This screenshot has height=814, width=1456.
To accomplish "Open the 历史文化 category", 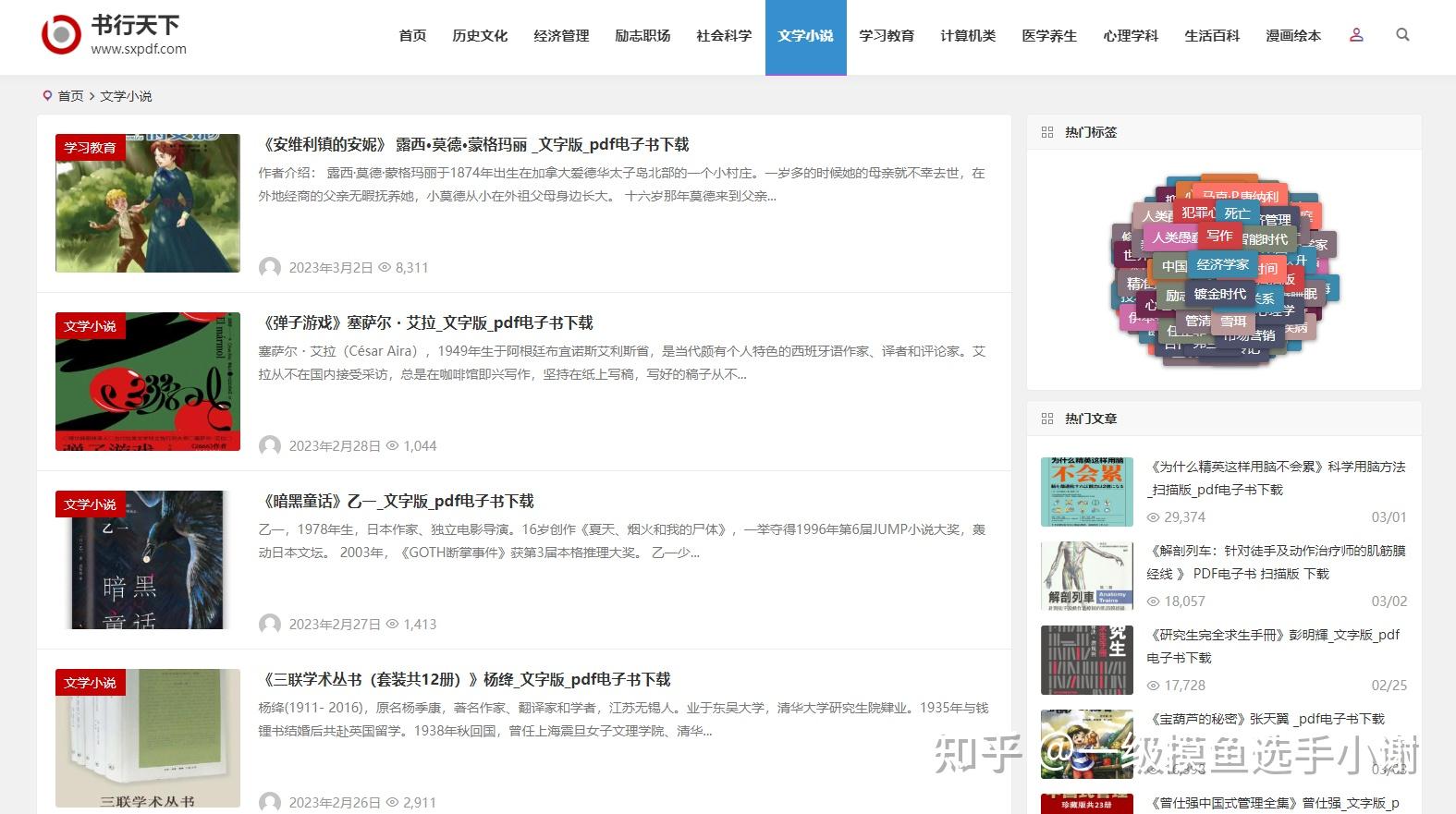I will pyautogui.click(x=480, y=36).
